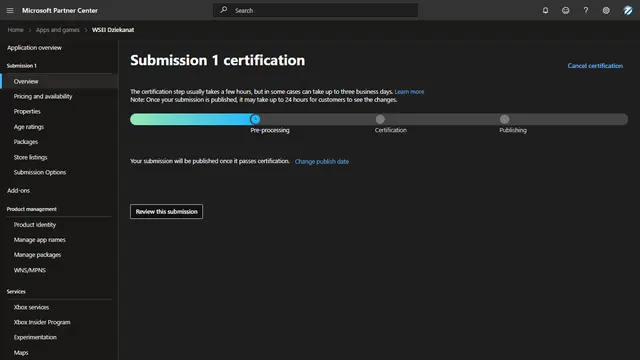The width and height of the screenshot is (640, 360).
Task: Open Add-ons section
Action: point(18,191)
